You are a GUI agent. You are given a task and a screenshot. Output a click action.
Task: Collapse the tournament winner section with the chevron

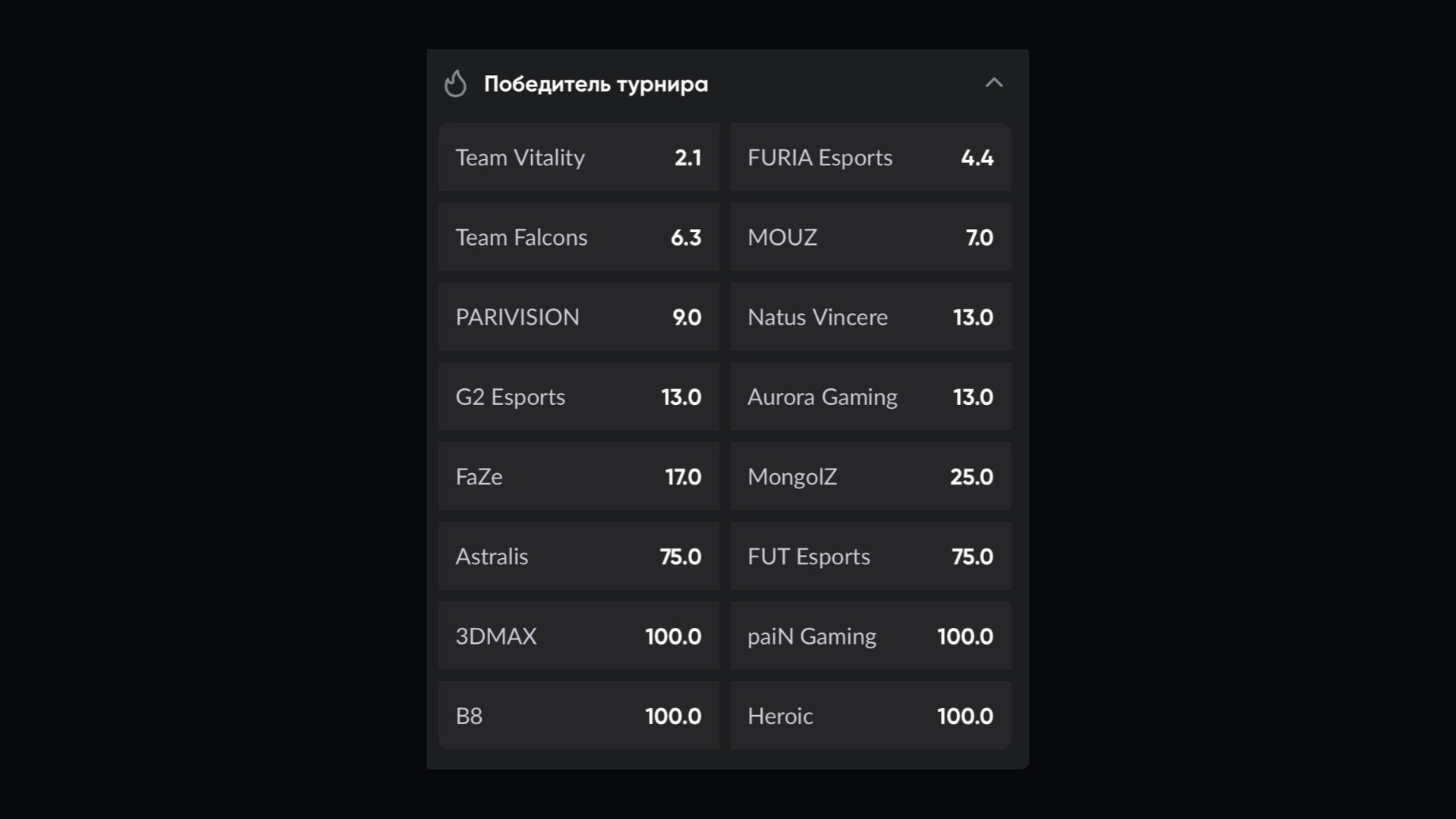[994, 83]
